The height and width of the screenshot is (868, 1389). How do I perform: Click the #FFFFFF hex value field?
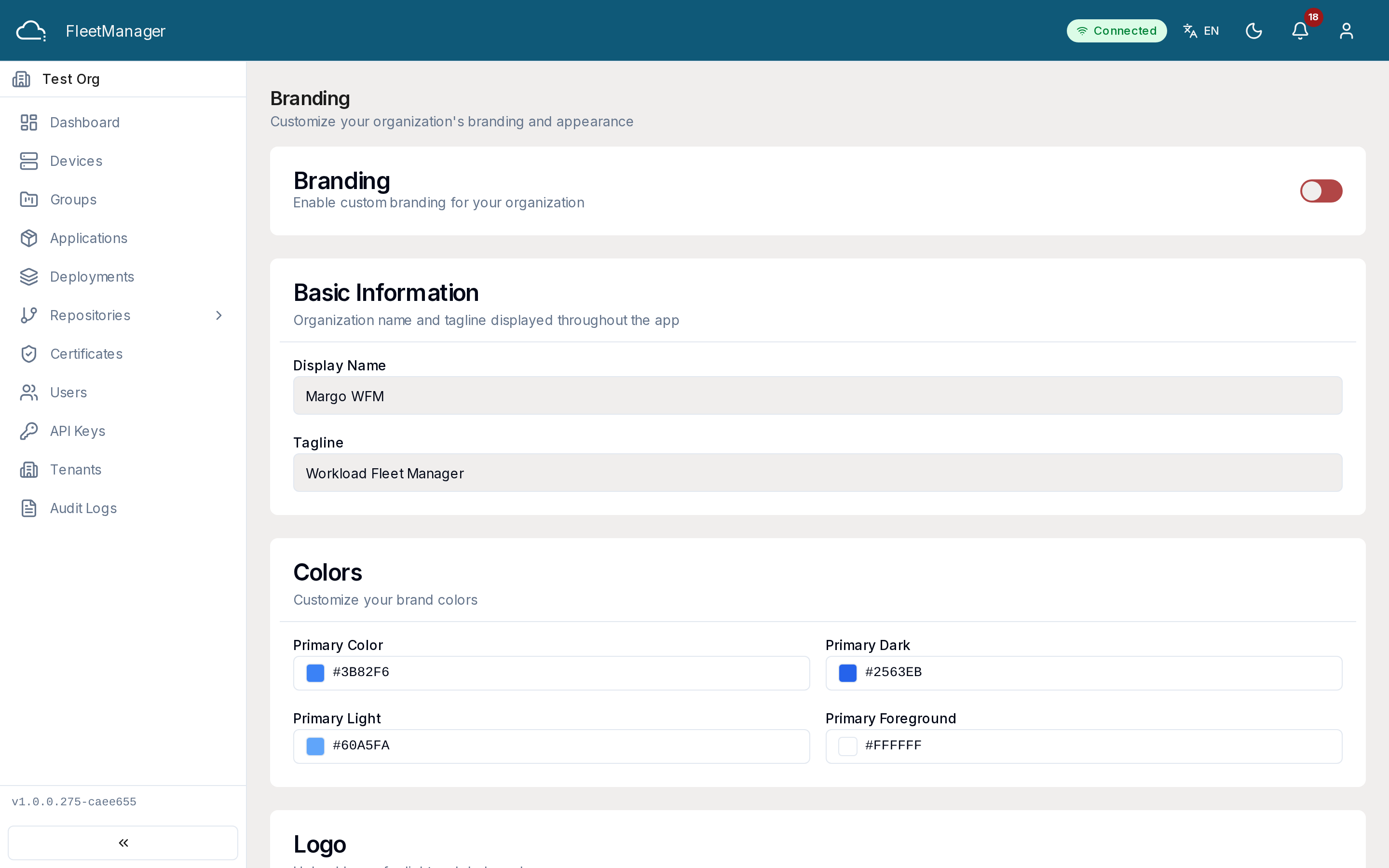click(1084, 746)
